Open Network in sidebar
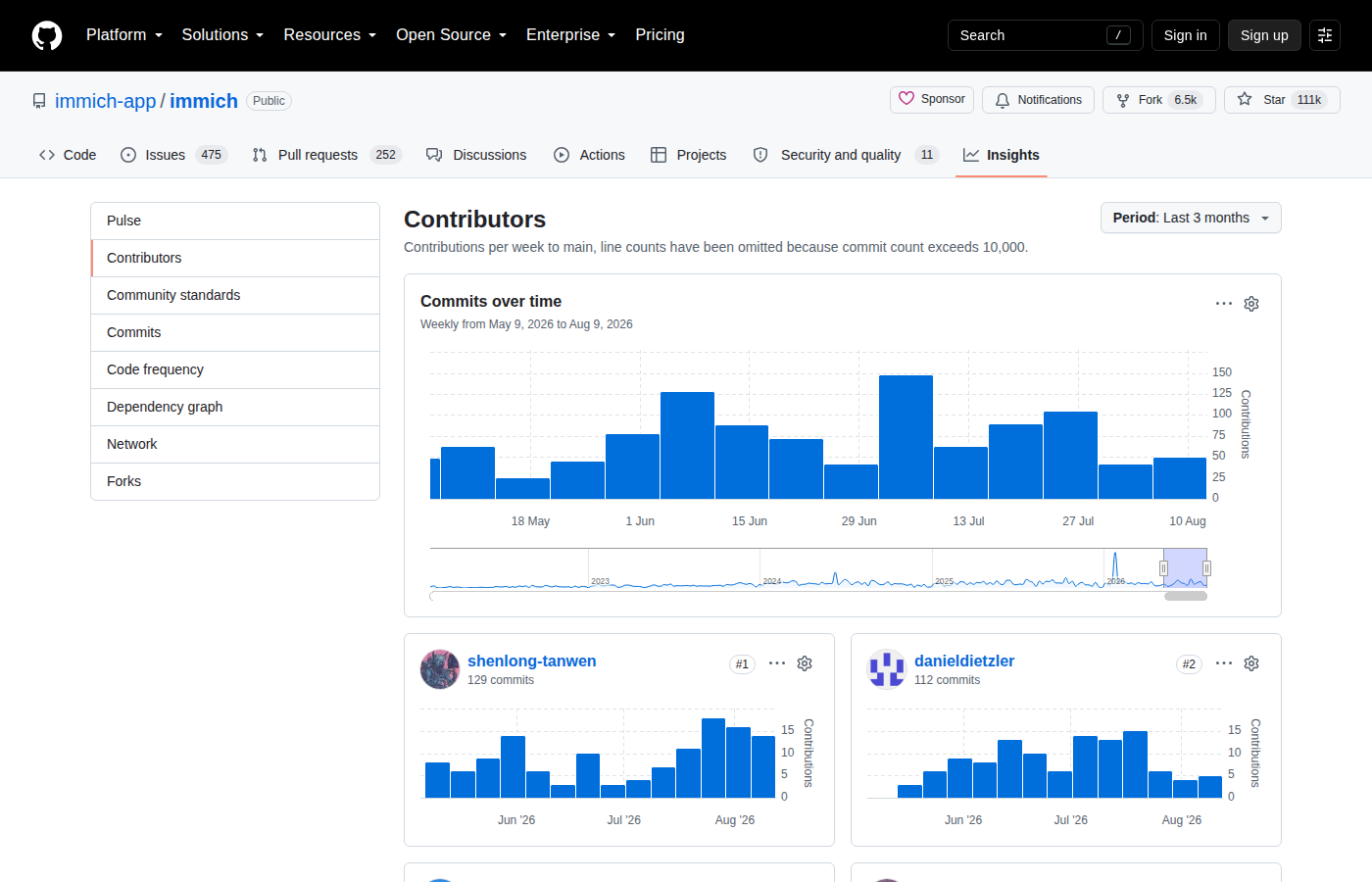 (235, 444)
